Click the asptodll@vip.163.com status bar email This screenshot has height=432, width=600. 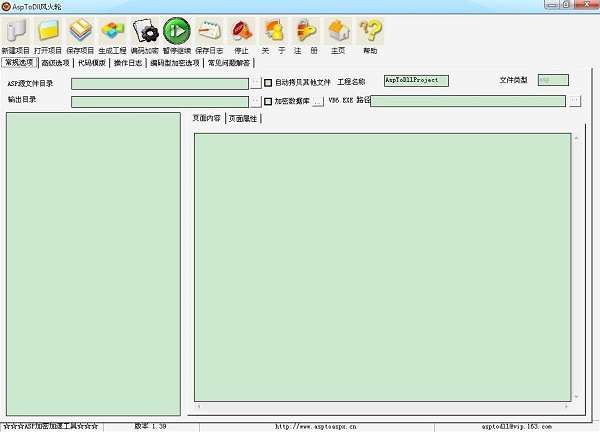[x=517, y=426]
